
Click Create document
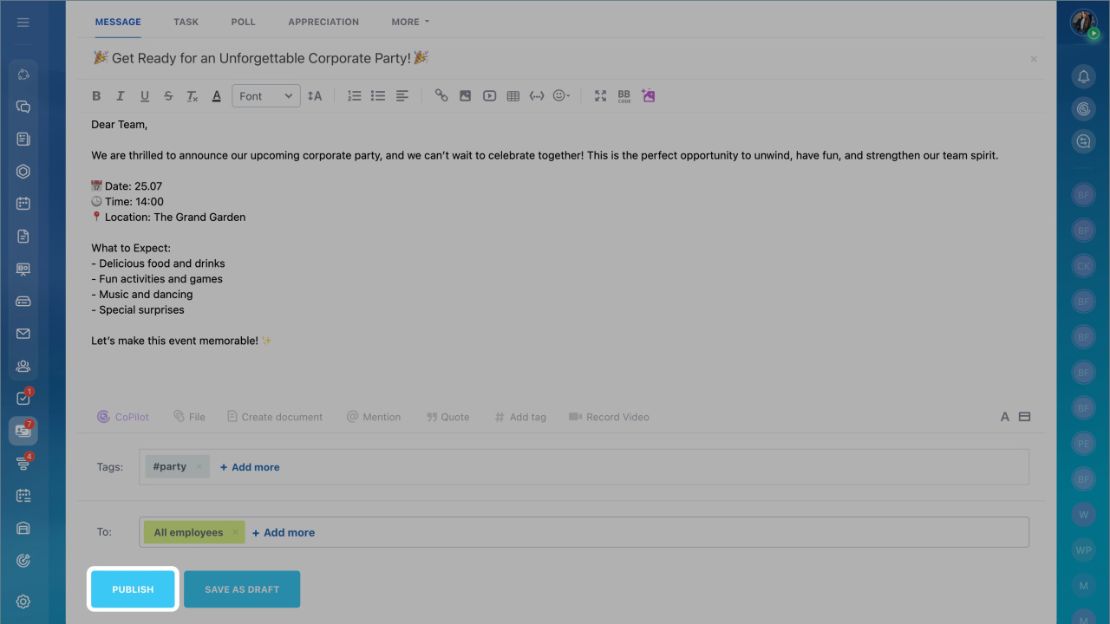coord(275,417)
